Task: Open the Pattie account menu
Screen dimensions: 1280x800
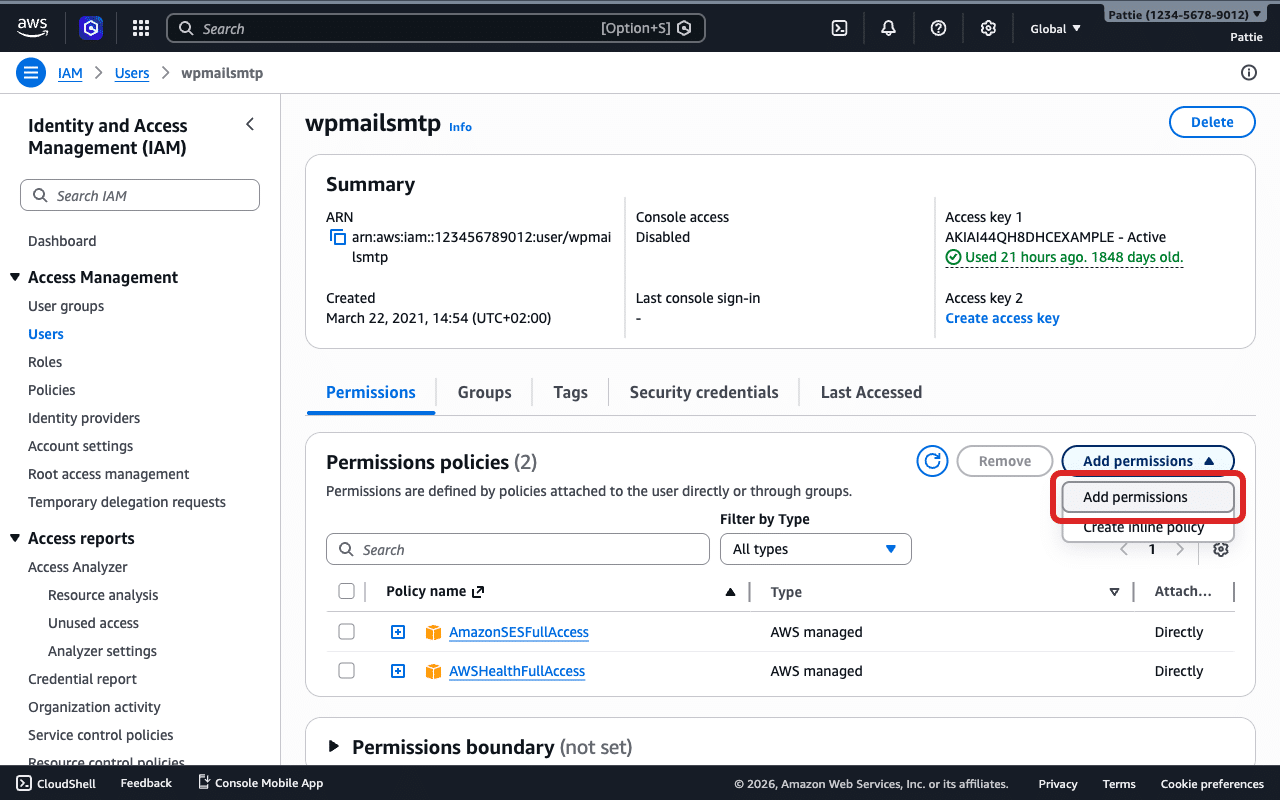Action: pyautogui.click(x=1185, y=15)
